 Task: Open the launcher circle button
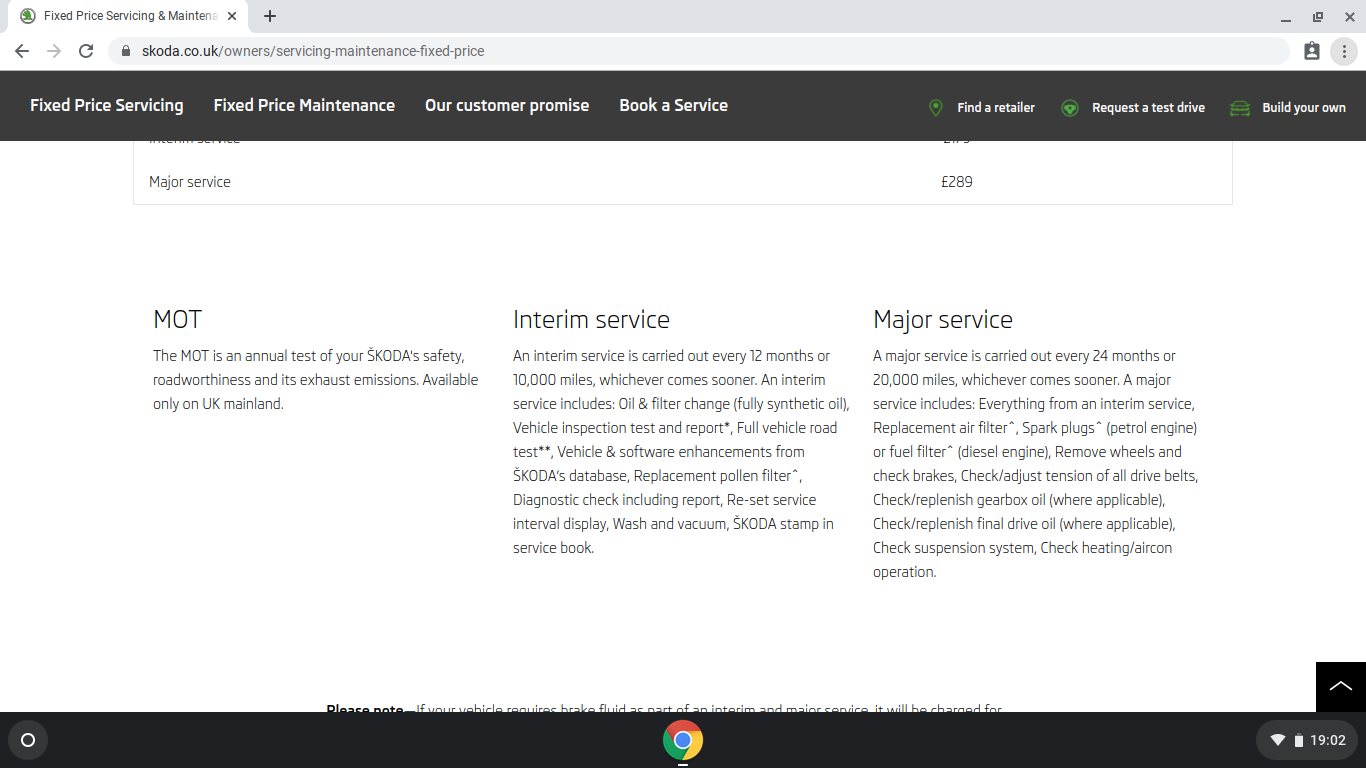pos(28,740)
